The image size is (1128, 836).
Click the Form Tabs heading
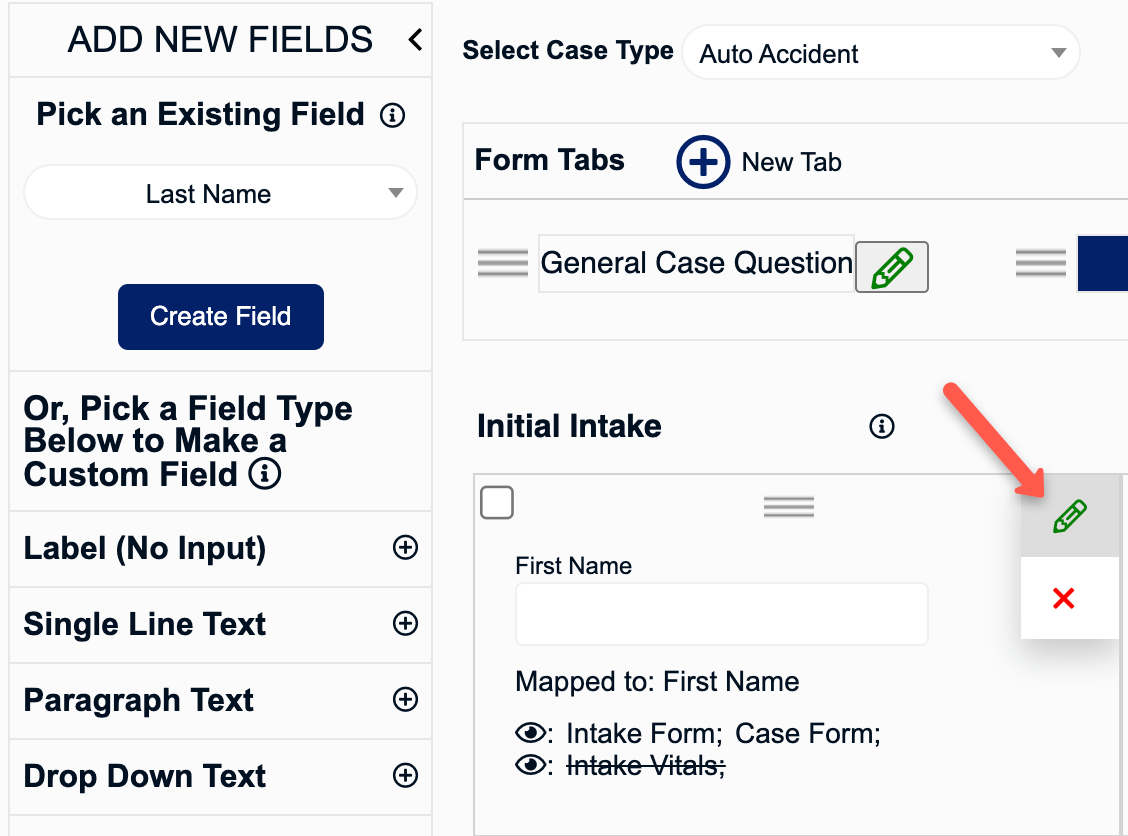tap(549, 160)
